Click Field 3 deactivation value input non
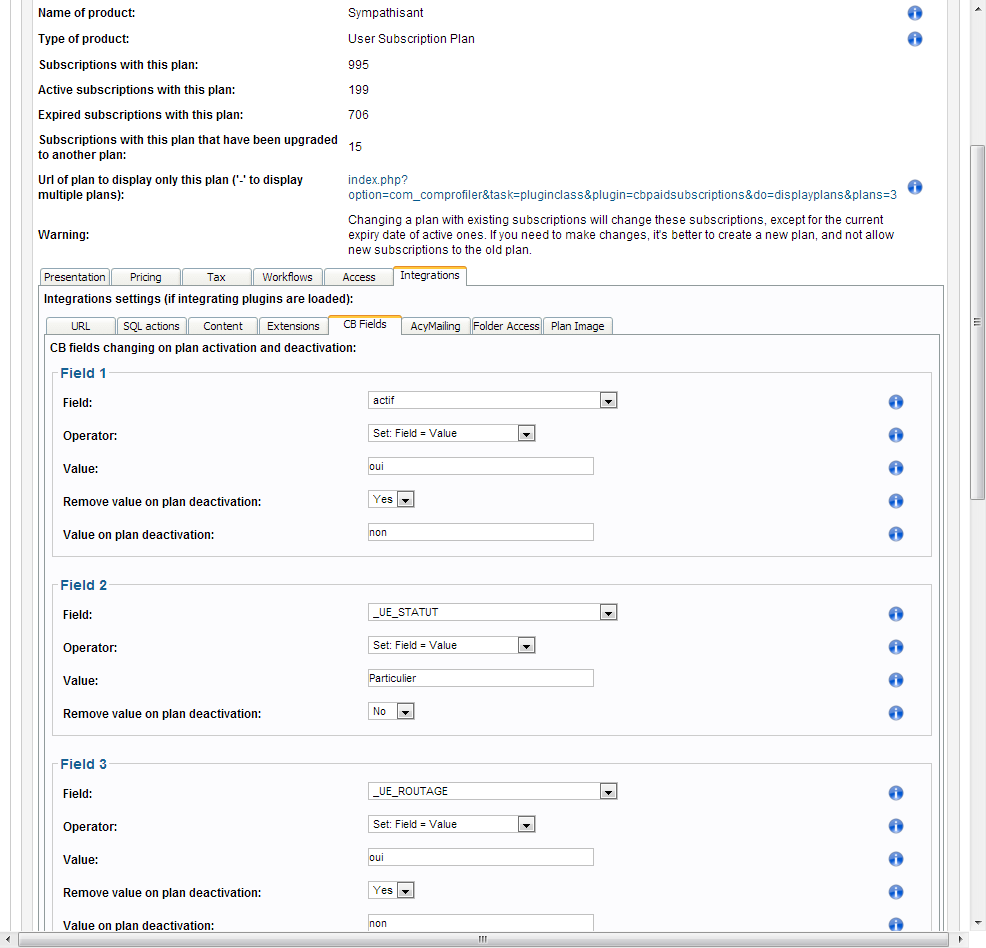986x948 pixels. (480, 923)
